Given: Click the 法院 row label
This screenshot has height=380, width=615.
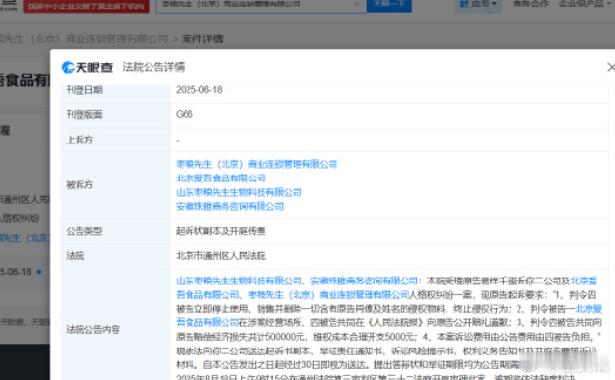Looking at the screenshot, I should click(x=75, y=256).
